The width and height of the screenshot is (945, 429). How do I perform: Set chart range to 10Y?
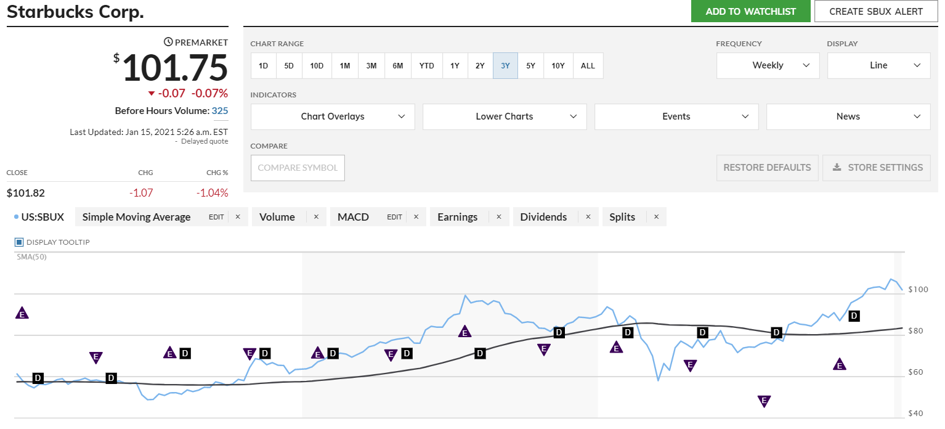tap(558, 66)
